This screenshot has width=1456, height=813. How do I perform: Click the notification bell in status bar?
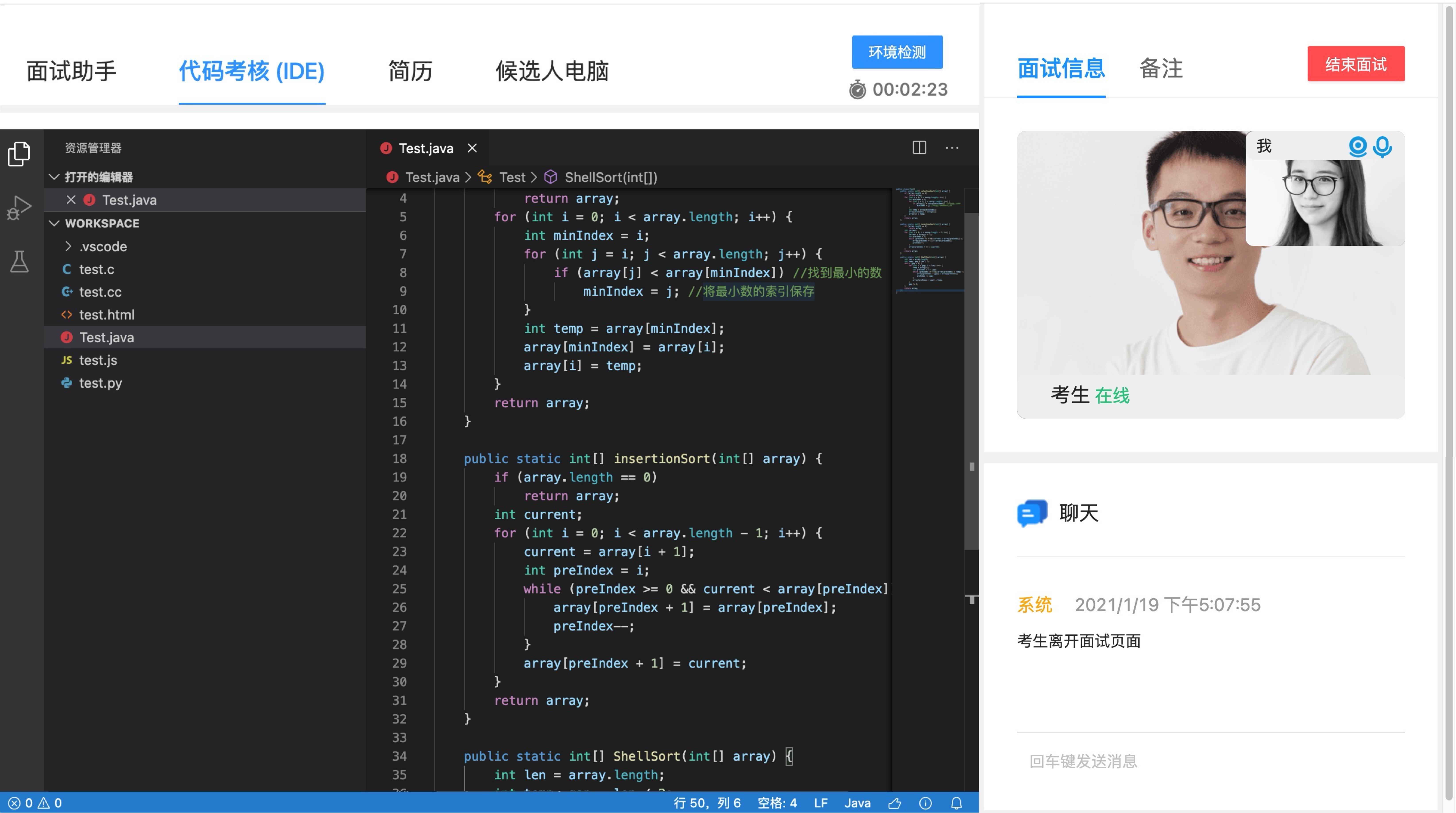click(x=956, y=803)
